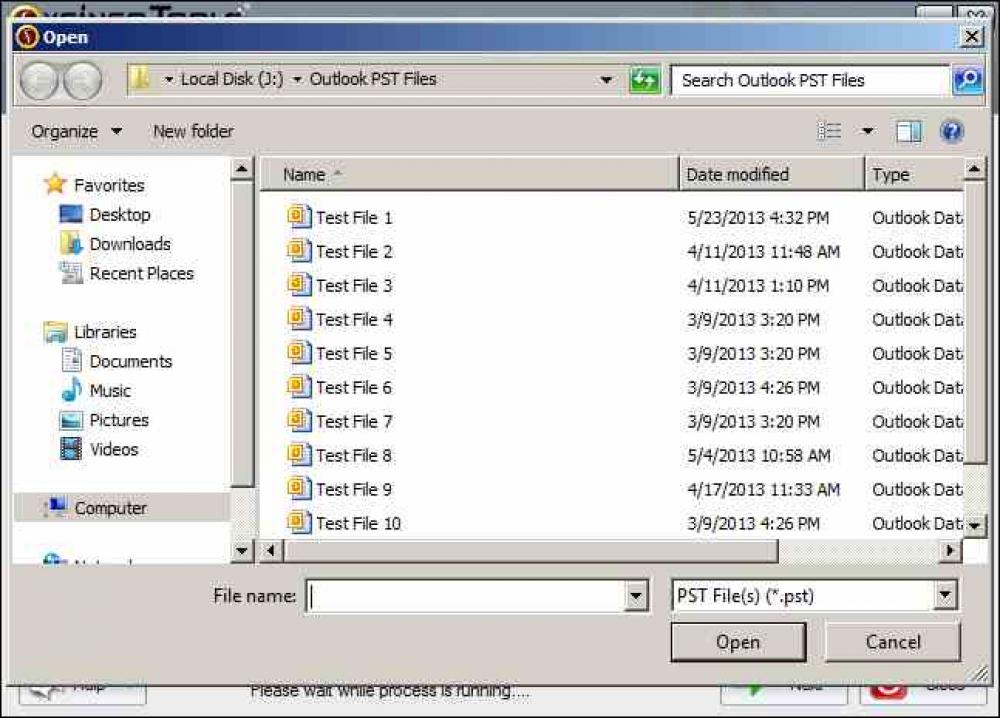Click the Open button
Image resolution: width=1000 pixels, height=718 pixels.
[x=738, y=642]
